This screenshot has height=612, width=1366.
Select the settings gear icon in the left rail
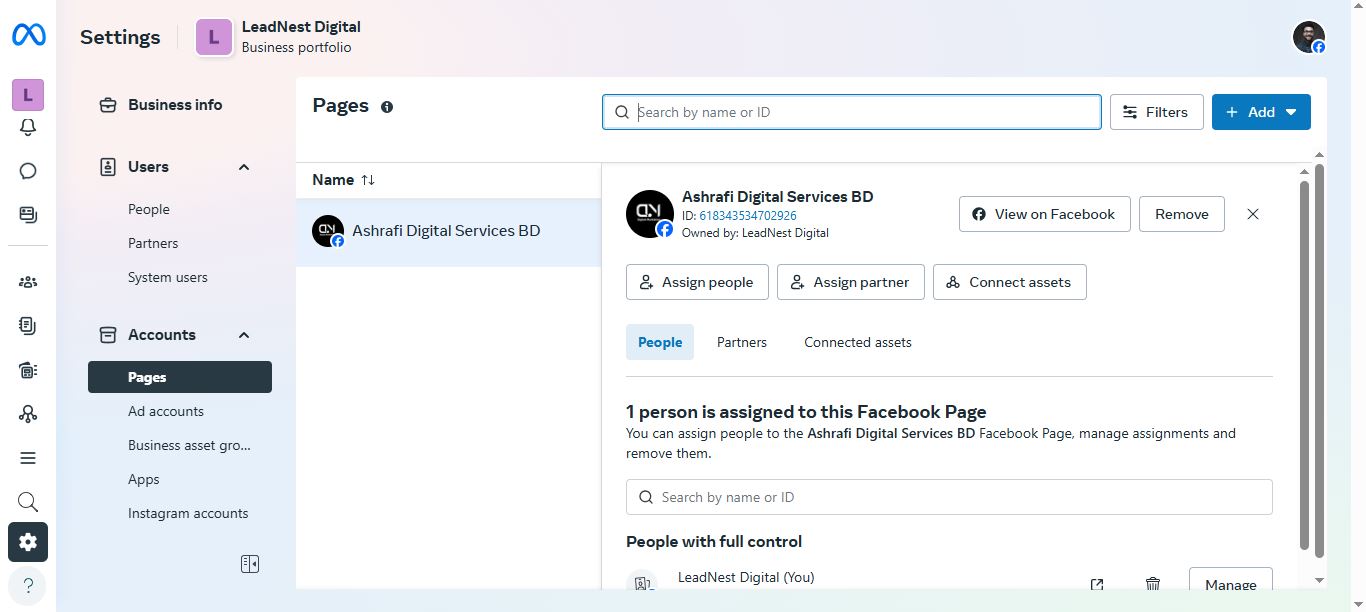(28, 542)
